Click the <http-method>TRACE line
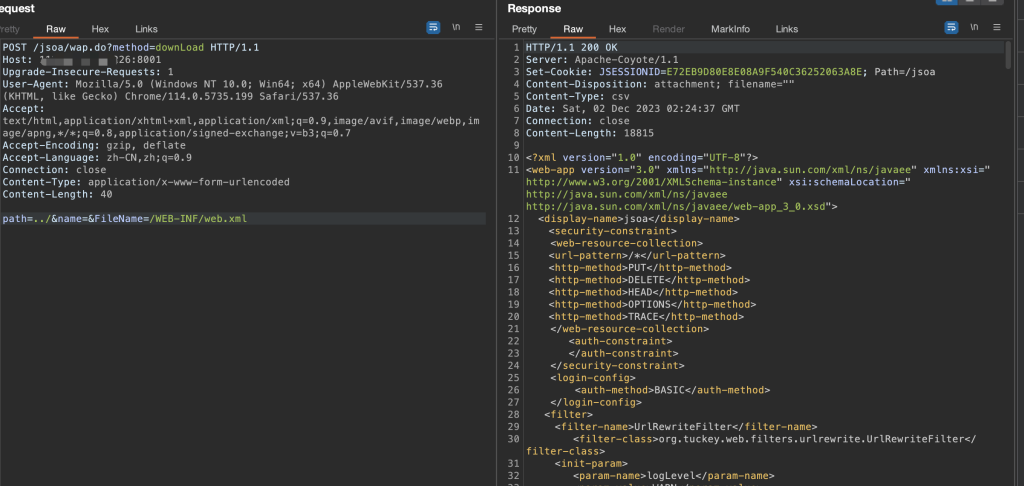This screenshot has width=1024, height=486. (646, 317)
